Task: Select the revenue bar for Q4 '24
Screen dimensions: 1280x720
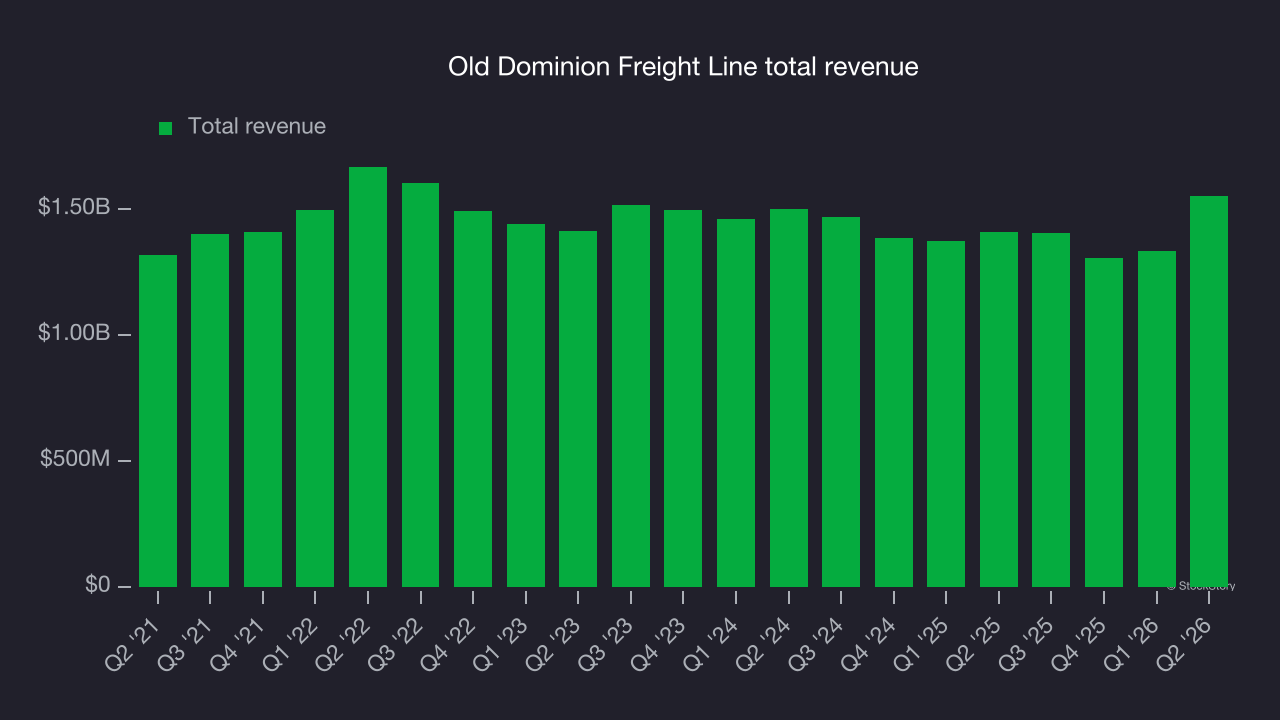Action: click(894, 412)
